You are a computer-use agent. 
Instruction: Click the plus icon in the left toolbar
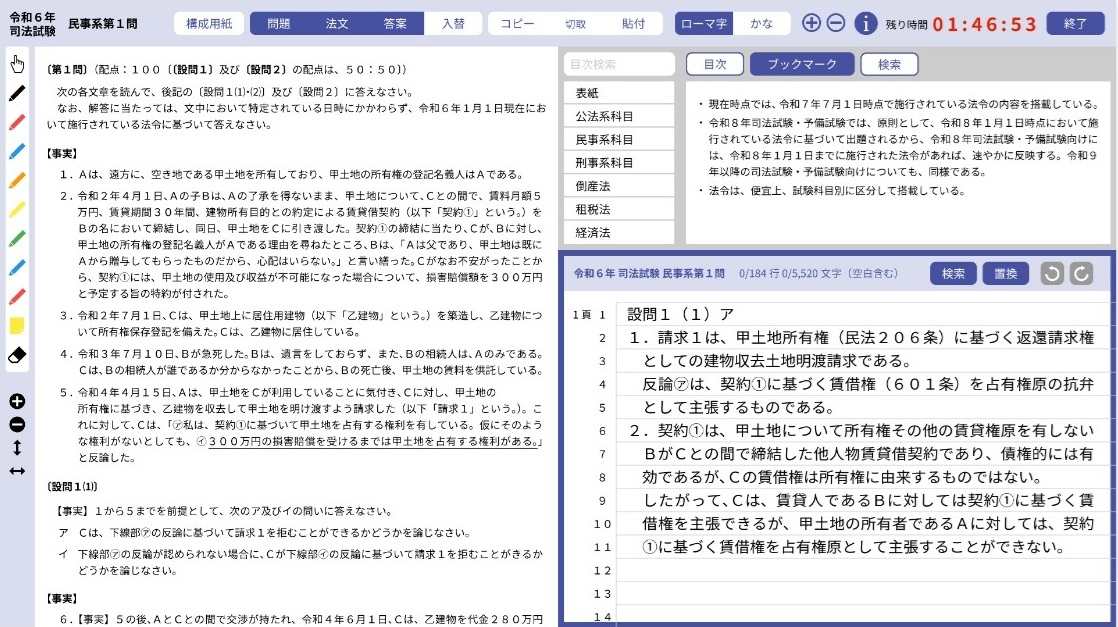pos(17,402)
